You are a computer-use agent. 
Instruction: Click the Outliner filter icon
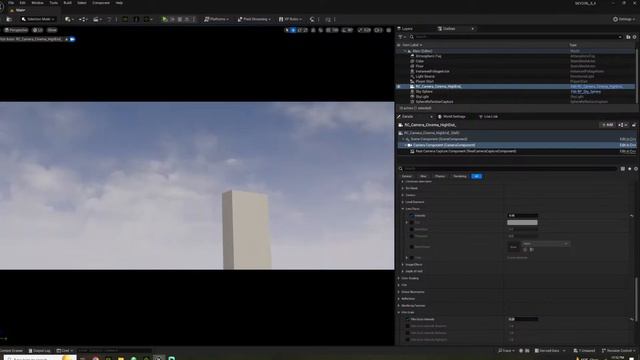coord(401,37)
